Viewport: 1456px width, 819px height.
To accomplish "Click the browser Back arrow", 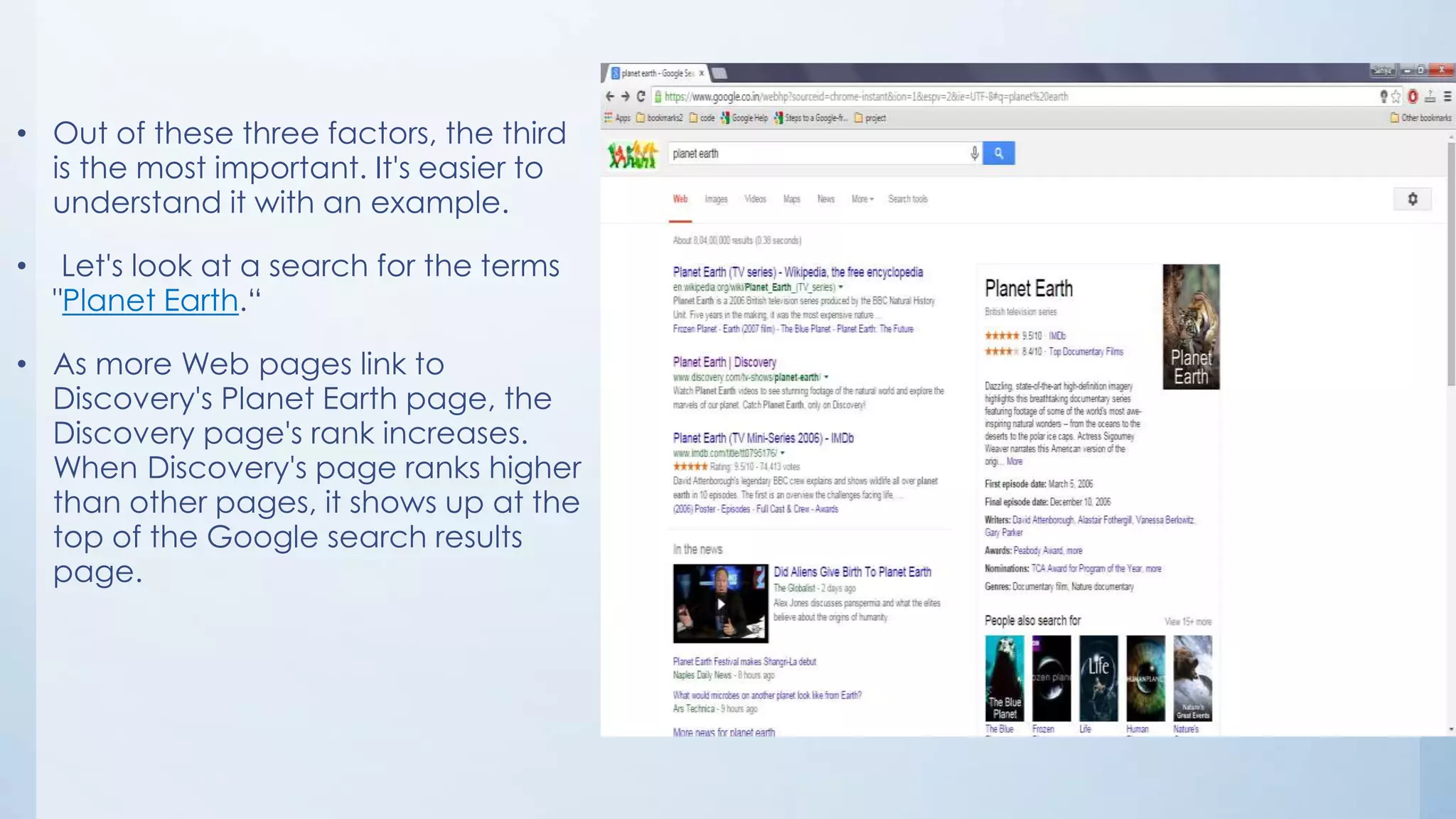I will point(609,96).
